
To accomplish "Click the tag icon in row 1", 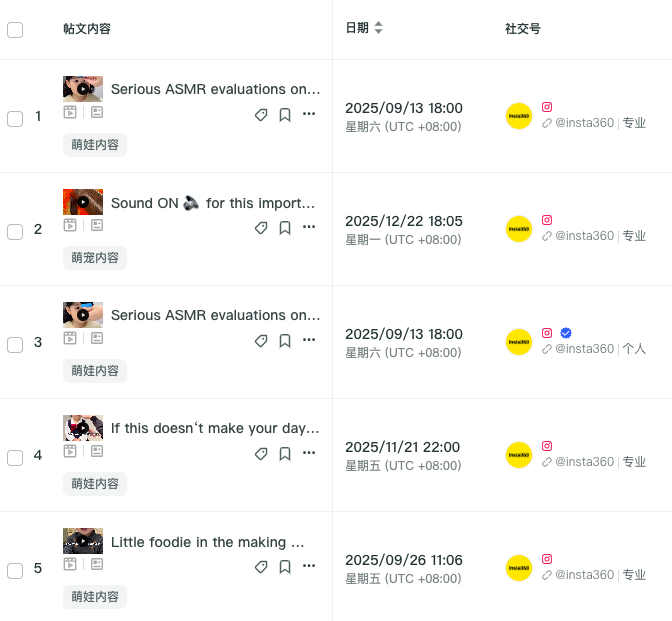I will click(261, 115).
